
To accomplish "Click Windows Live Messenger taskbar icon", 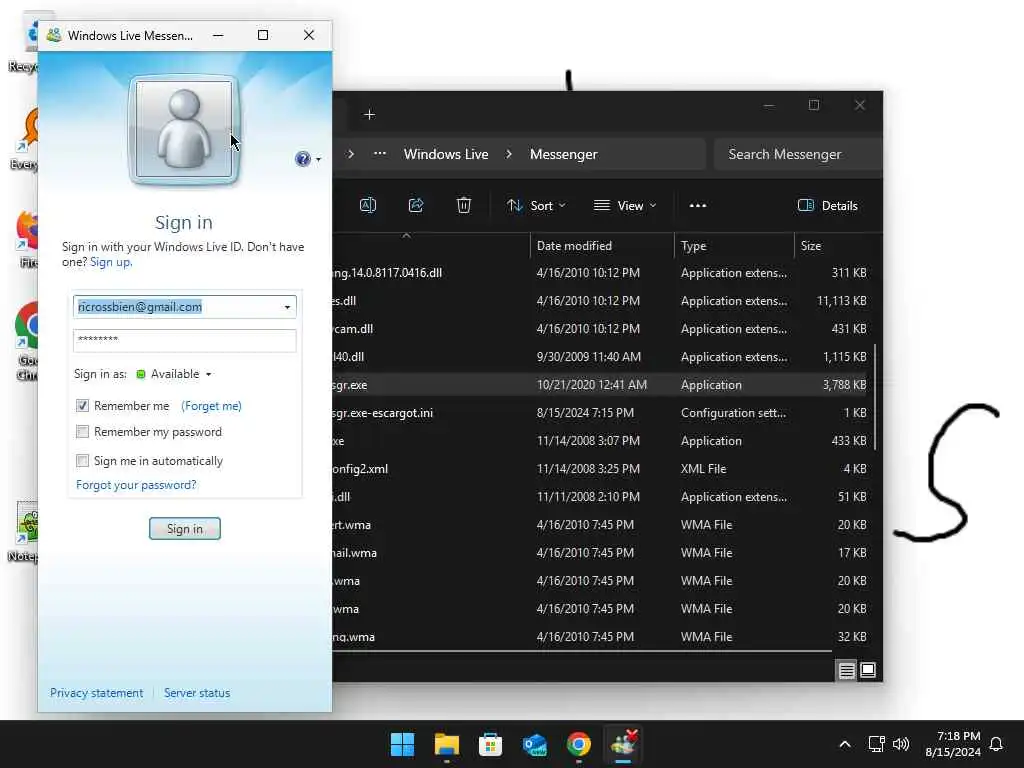I will coord(623,744).
